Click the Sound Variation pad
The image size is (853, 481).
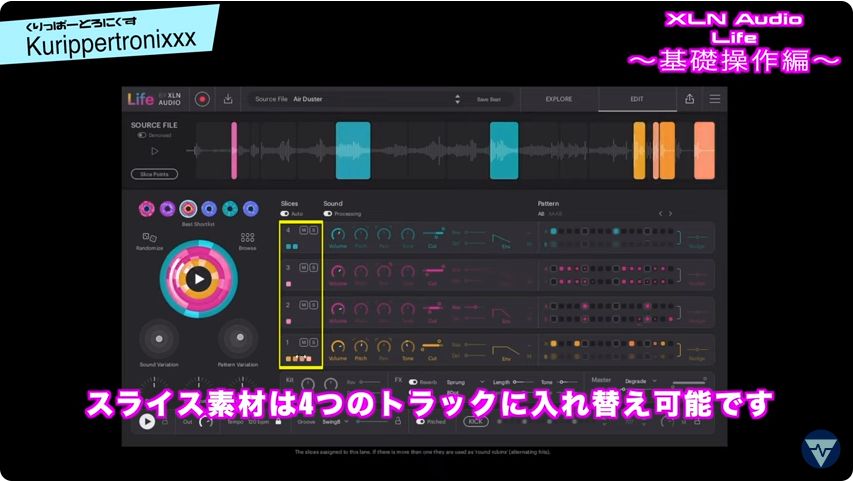click(159, 338)
